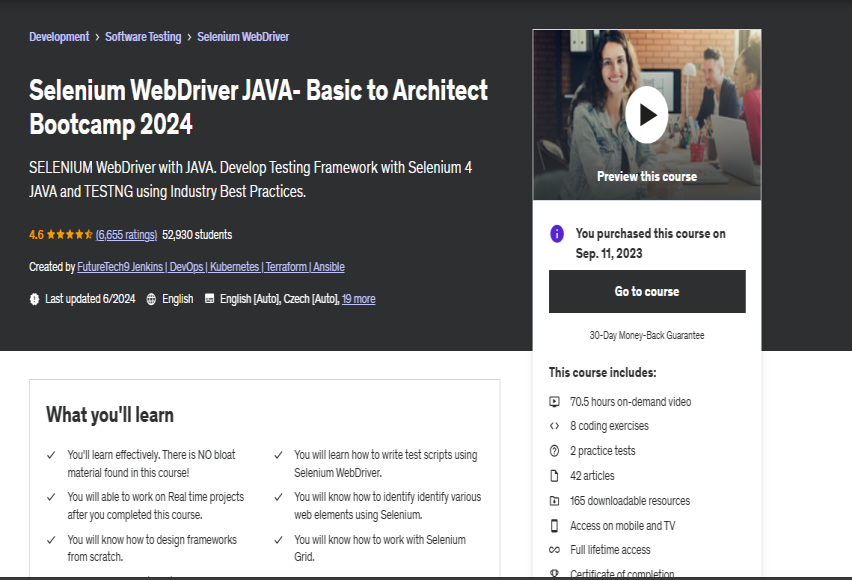Click the downloadable resources icon

point(555,501)
